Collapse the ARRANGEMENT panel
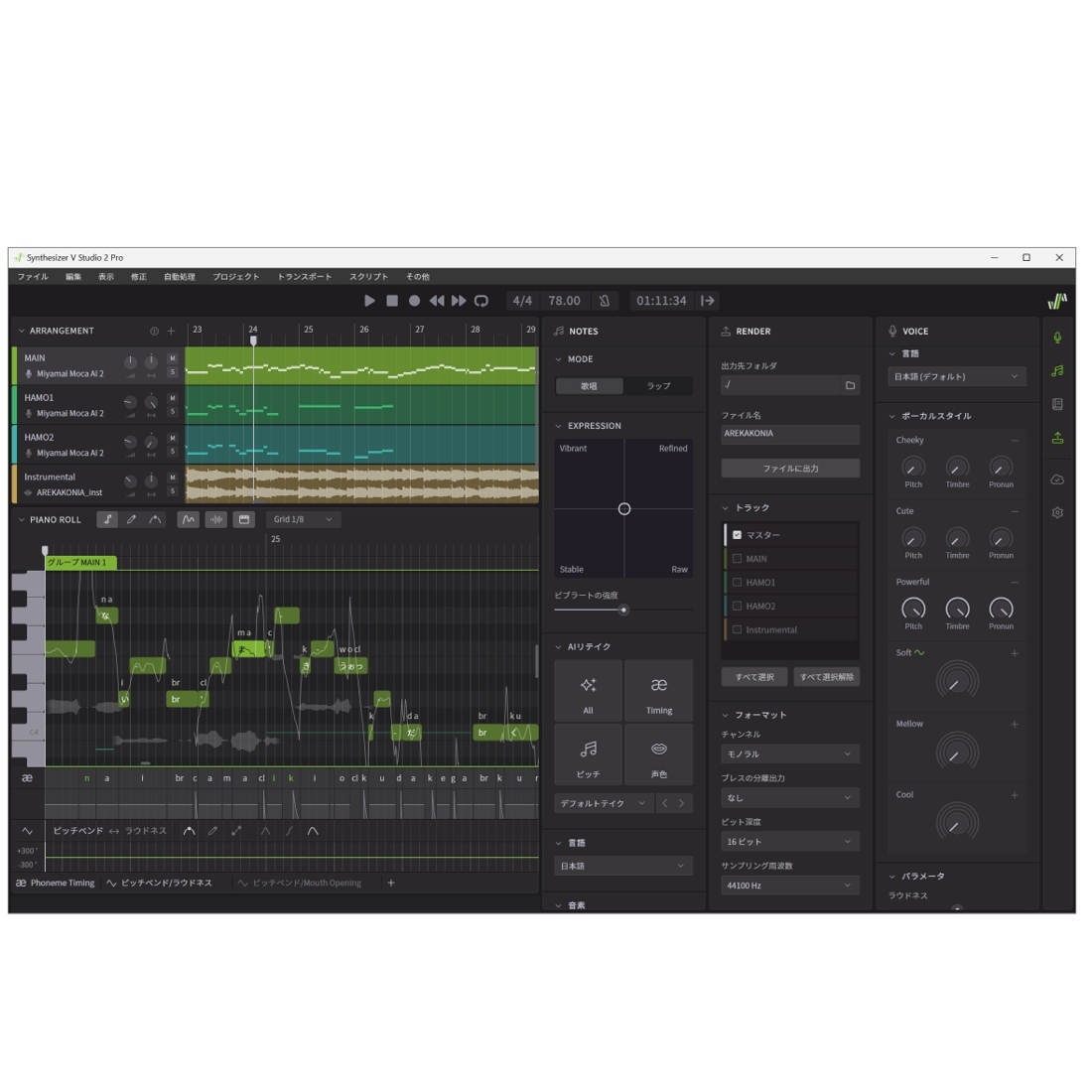 point(22,331)
